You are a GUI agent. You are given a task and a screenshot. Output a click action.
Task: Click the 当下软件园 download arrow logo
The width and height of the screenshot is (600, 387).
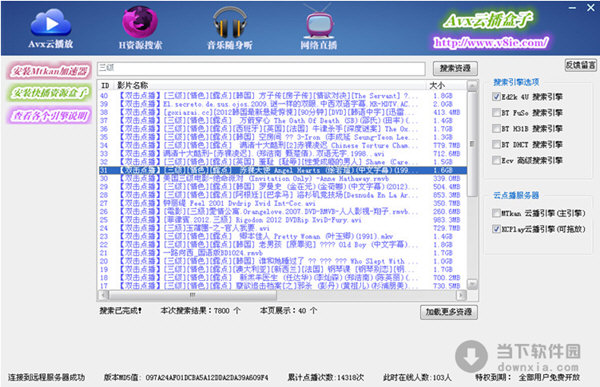tap(471, 356)
